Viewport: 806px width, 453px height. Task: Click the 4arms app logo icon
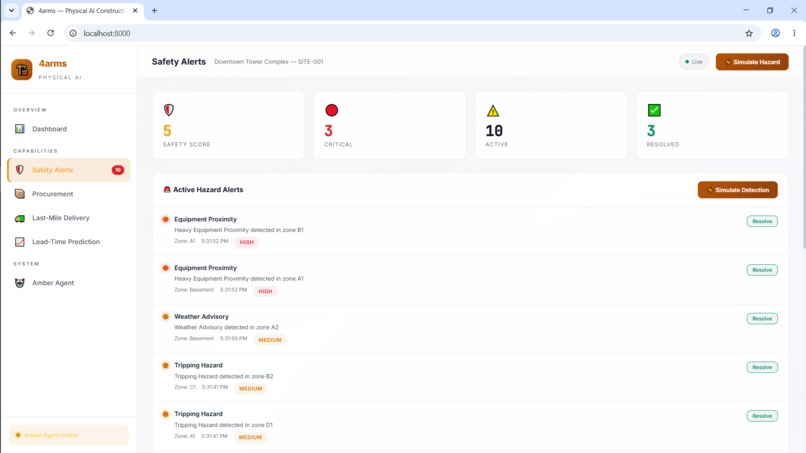tap(22, 69)
